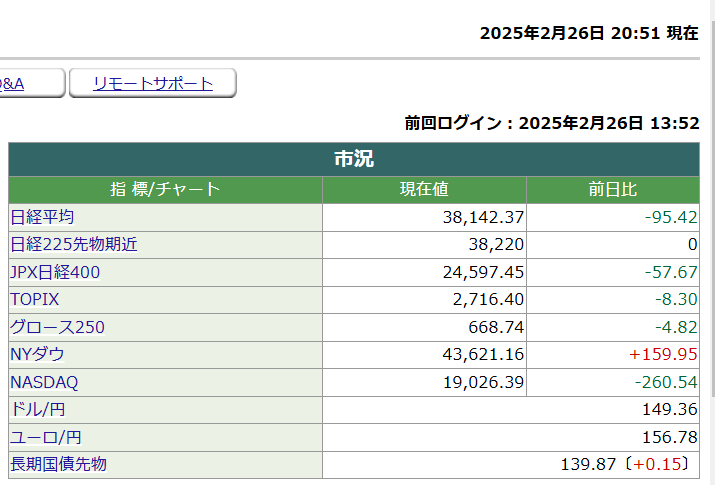Open the JPX日経400 index link

click(55, 272)
